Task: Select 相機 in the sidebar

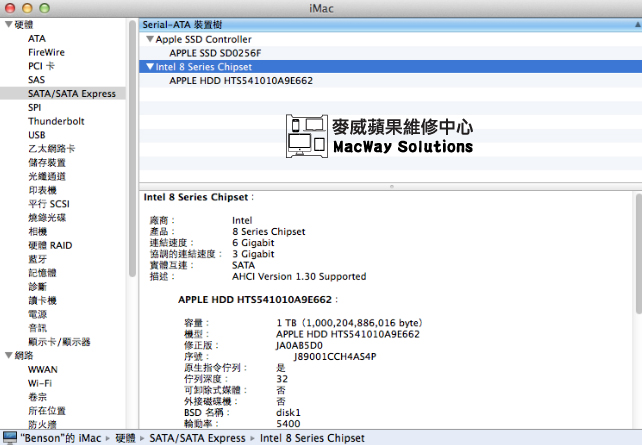Action: [37, 231]
